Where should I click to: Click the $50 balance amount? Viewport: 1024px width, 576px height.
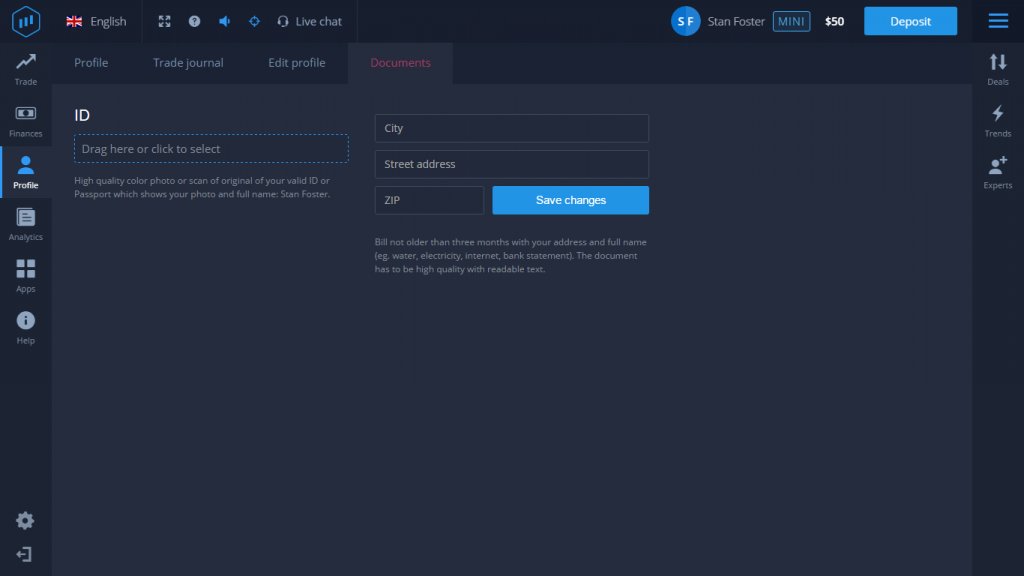click(x=835, y=22)
